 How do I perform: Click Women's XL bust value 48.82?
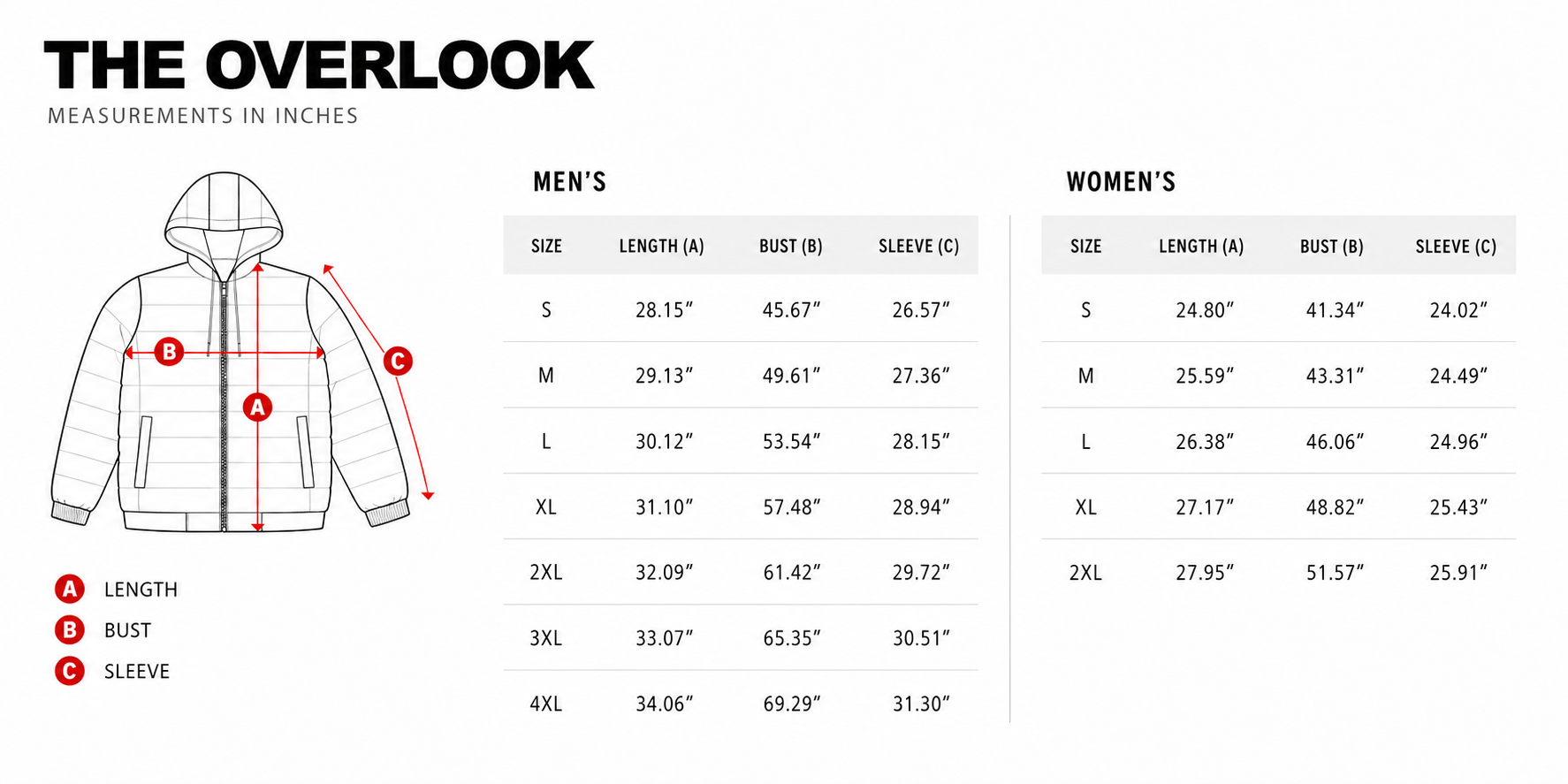point(1335,507)
